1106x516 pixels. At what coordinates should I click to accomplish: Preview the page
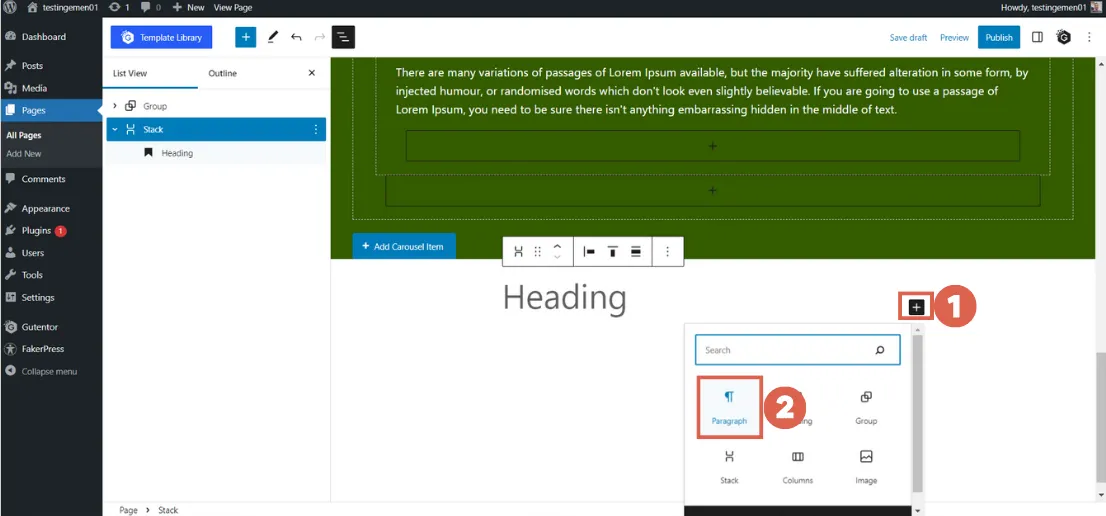click(954, 37)
